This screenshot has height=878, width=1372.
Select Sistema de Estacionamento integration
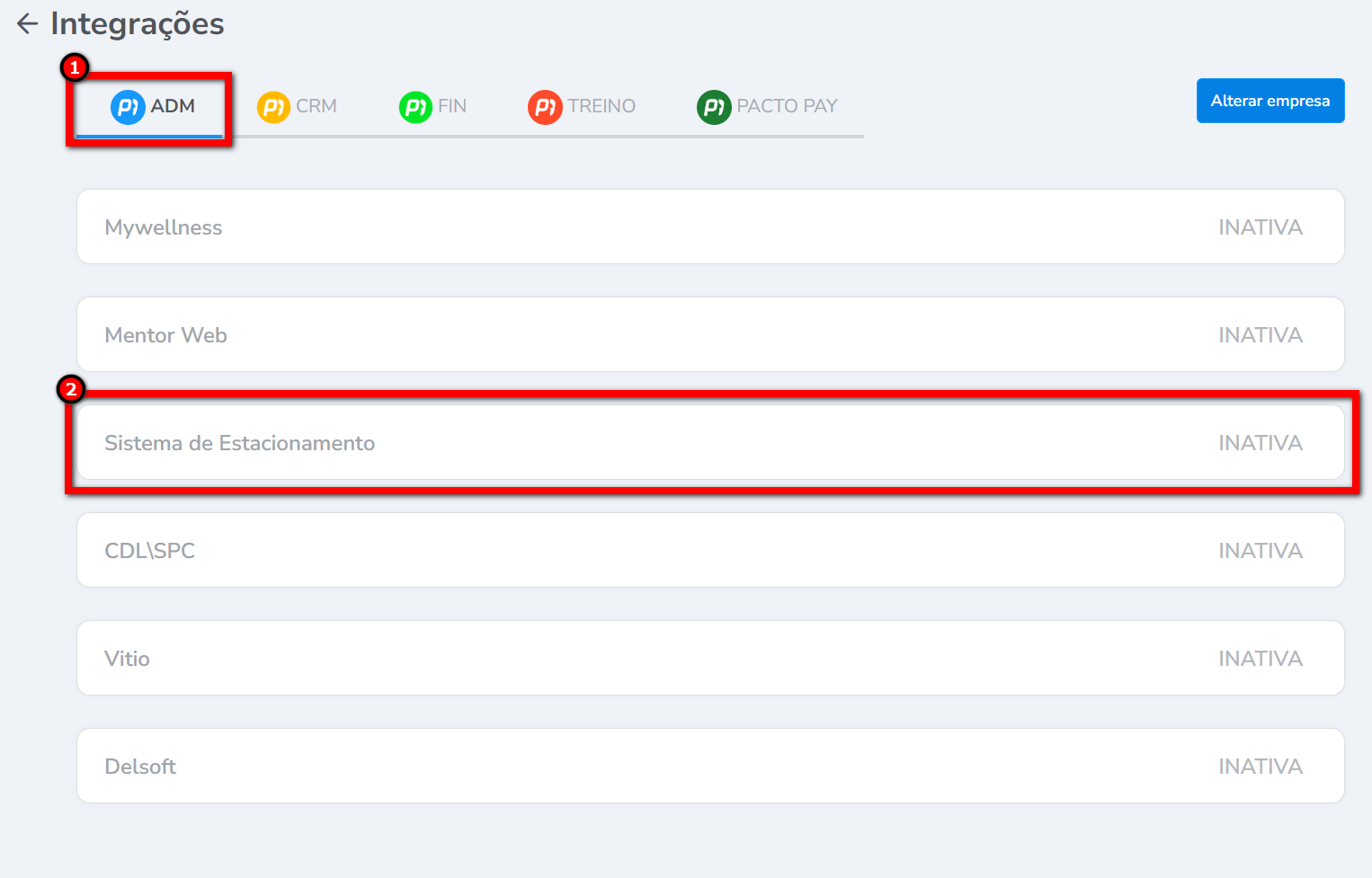click(240, 443)
